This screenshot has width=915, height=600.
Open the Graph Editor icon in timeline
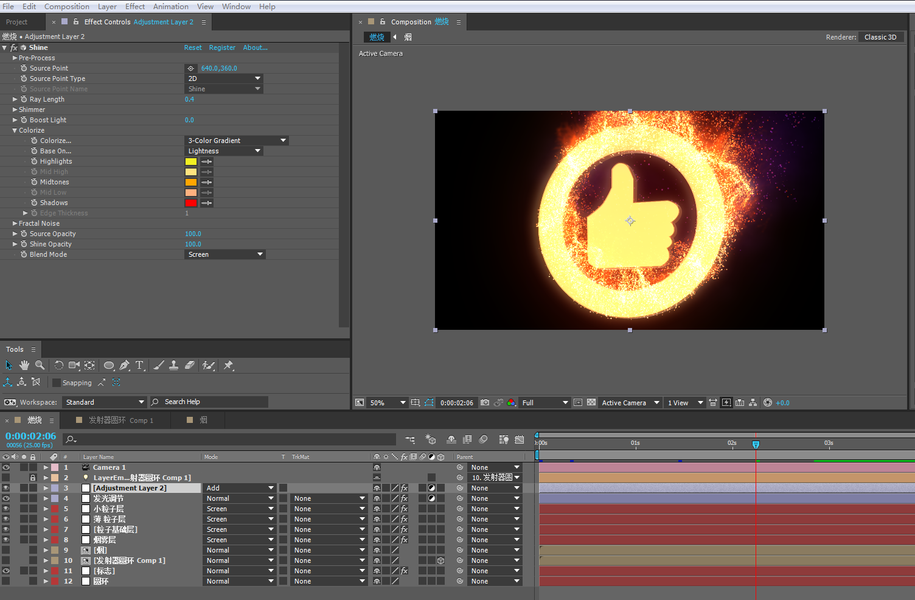tap(519, 439)
